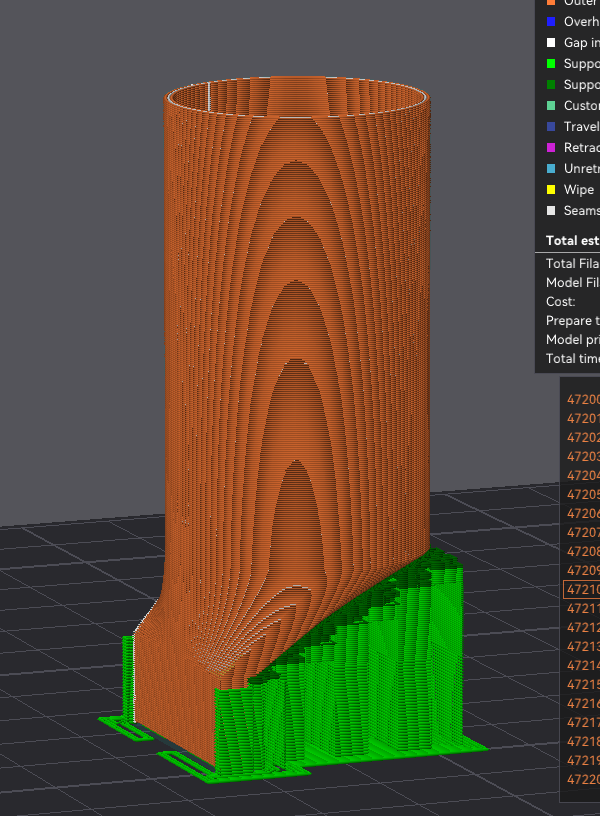Select G-code line 47219
Screen dimensions: 600x816
point(583,760)
